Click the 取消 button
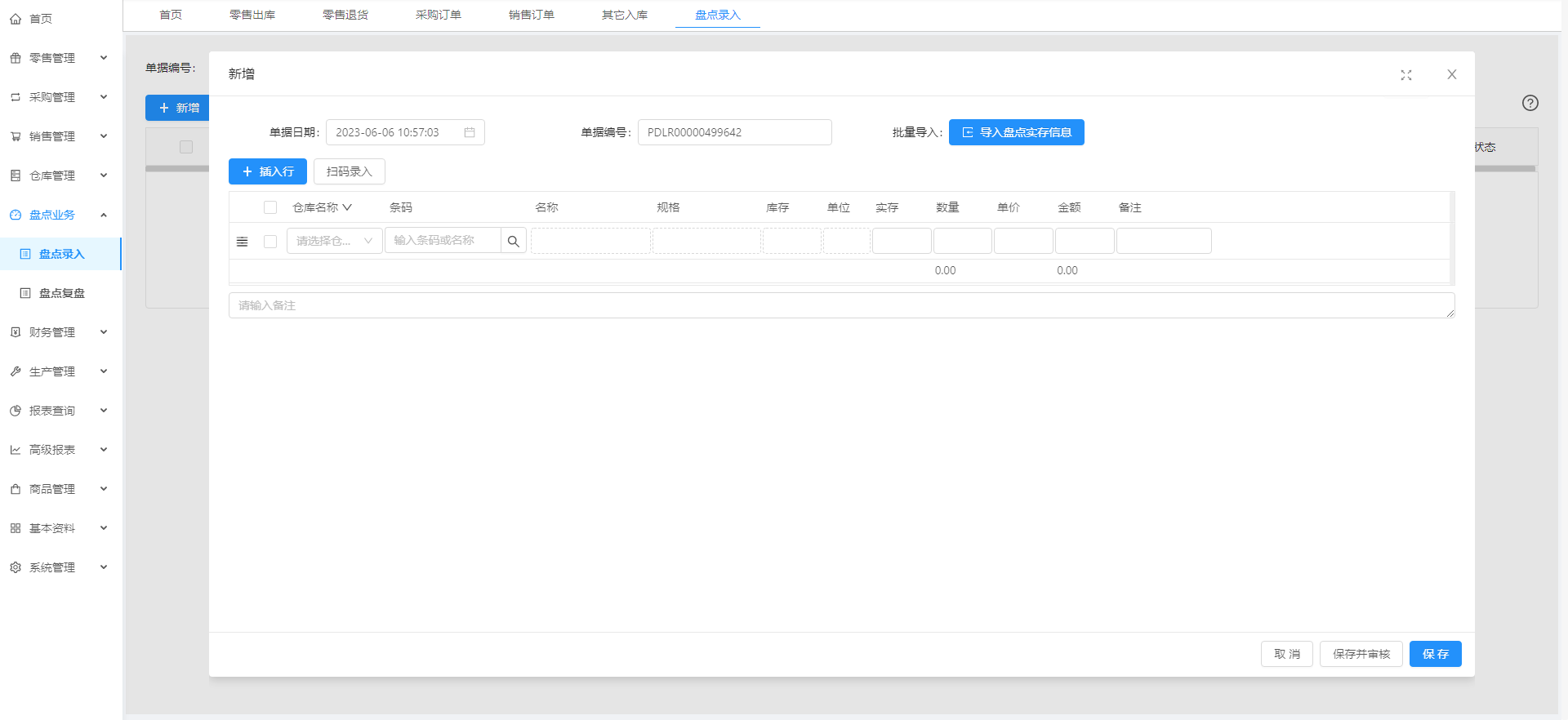 pos(1287,654)
